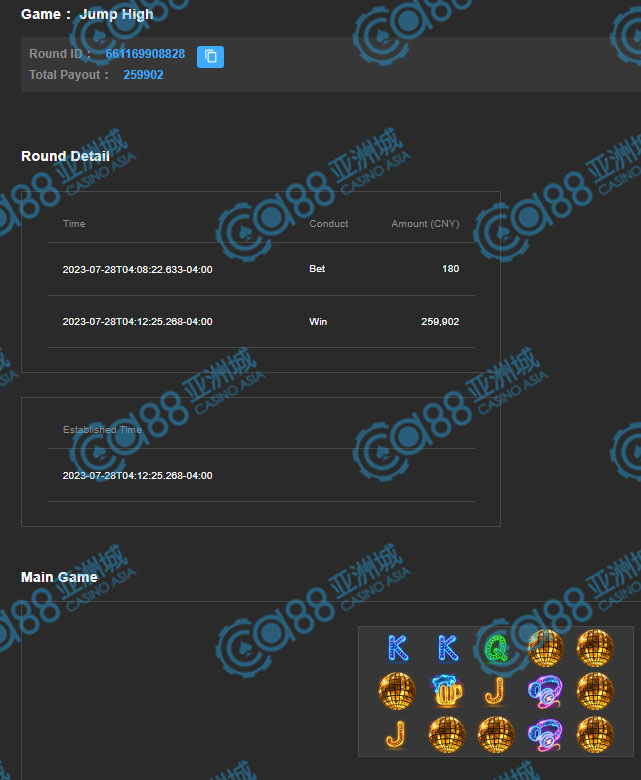Viewport: 641px width, 780px height.
Task: Click the bet amount 180
Action: coord(451,269)
